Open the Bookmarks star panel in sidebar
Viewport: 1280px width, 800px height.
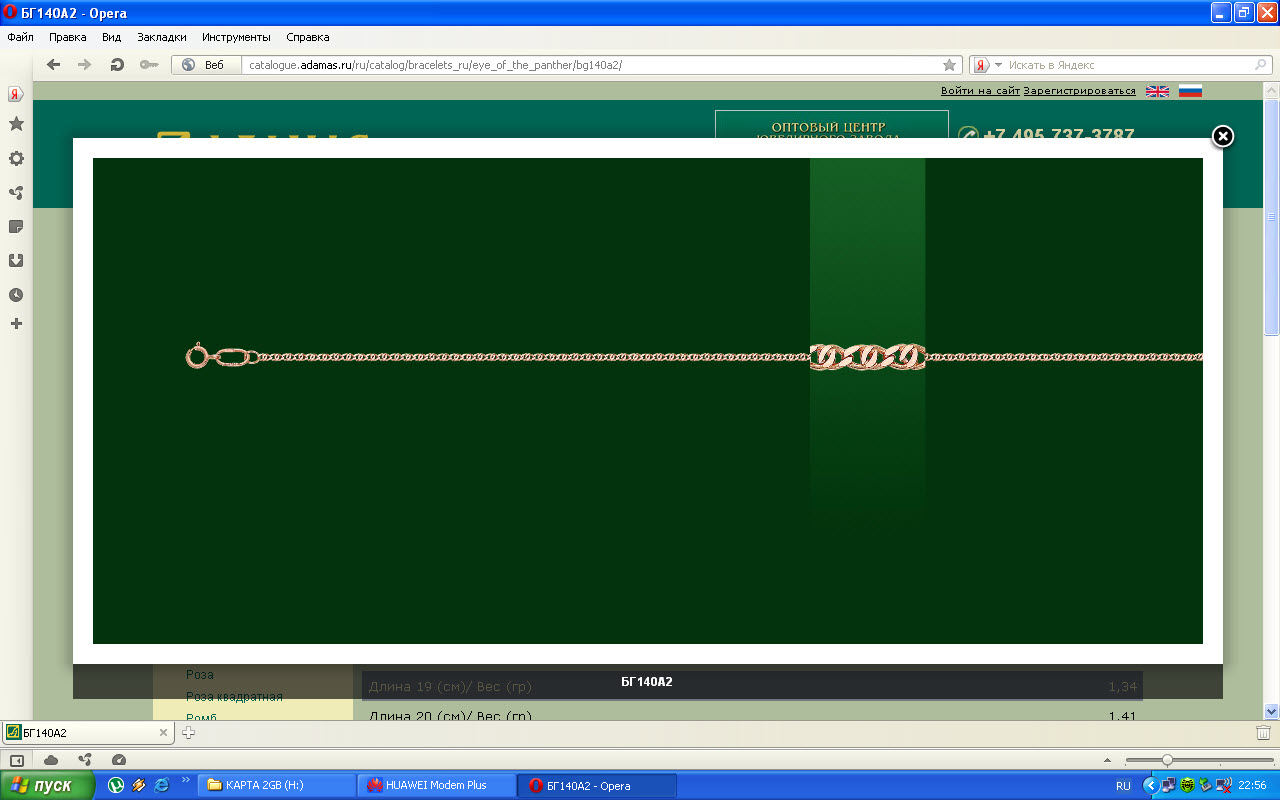click(x=16, y=124)
